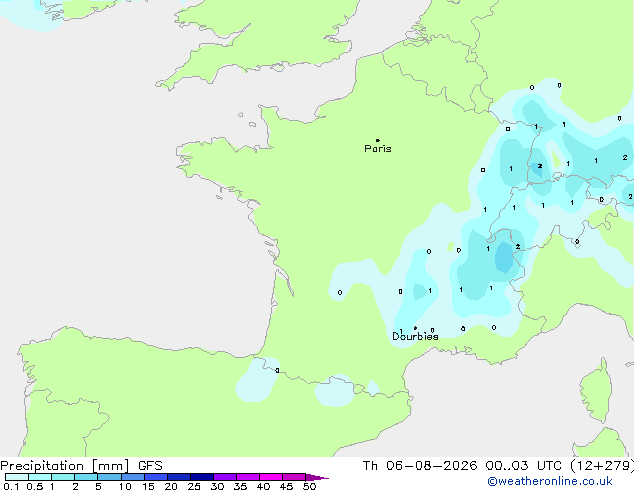634x490 pixels.
Task: Click the over-50 legend arrow tip
Action: click(317, 477)
